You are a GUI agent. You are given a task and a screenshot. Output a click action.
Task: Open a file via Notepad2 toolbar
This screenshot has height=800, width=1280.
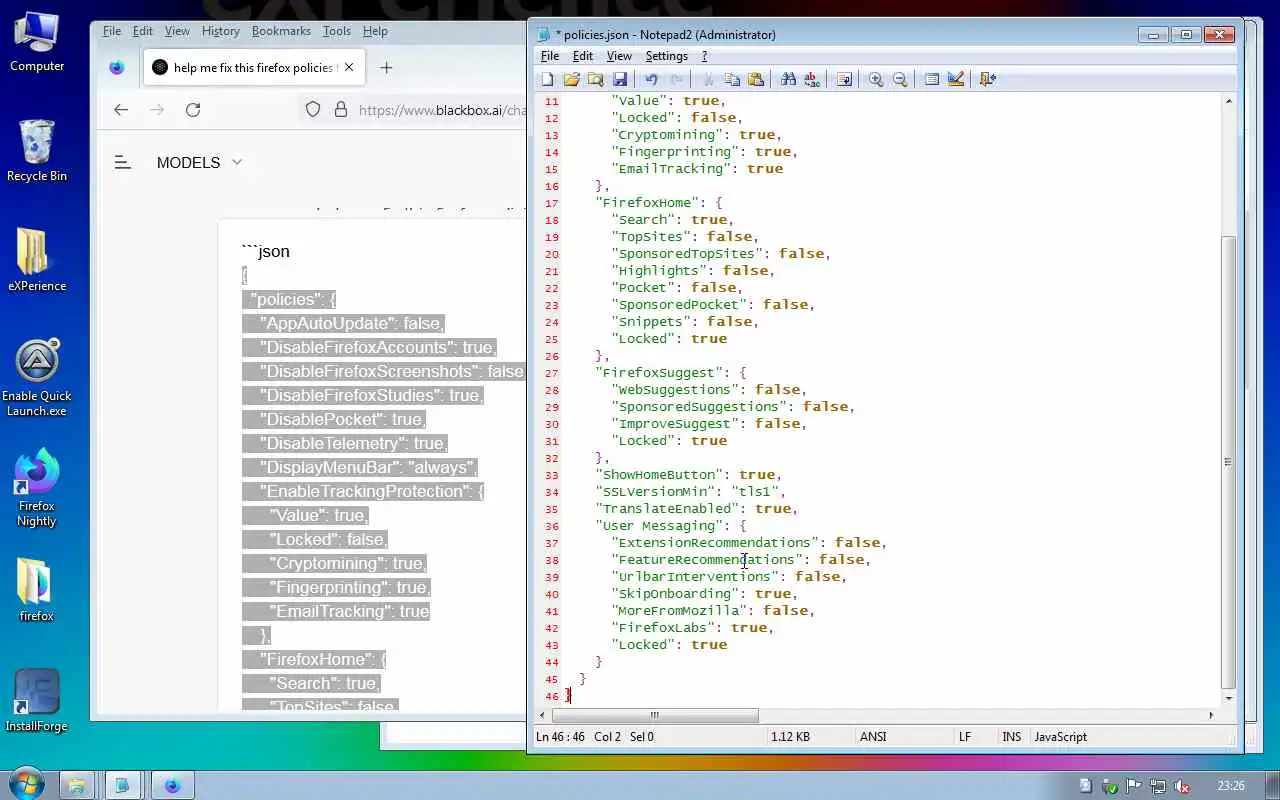click(x=572, y=79)
